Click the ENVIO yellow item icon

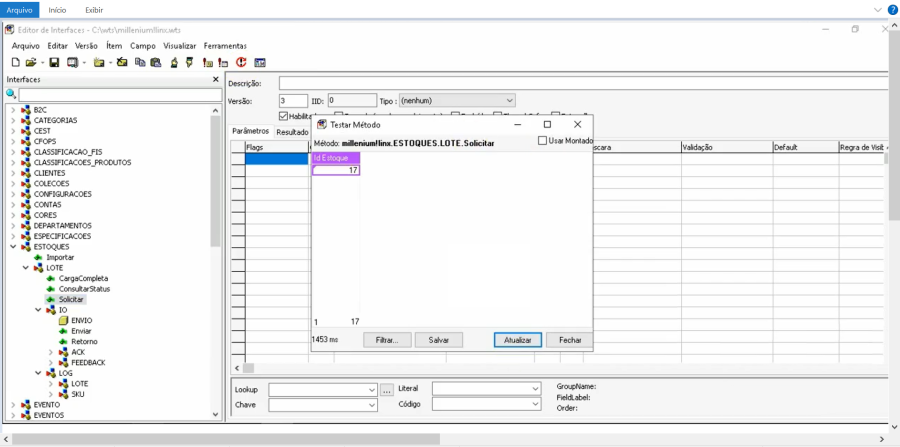click(64, 321)
